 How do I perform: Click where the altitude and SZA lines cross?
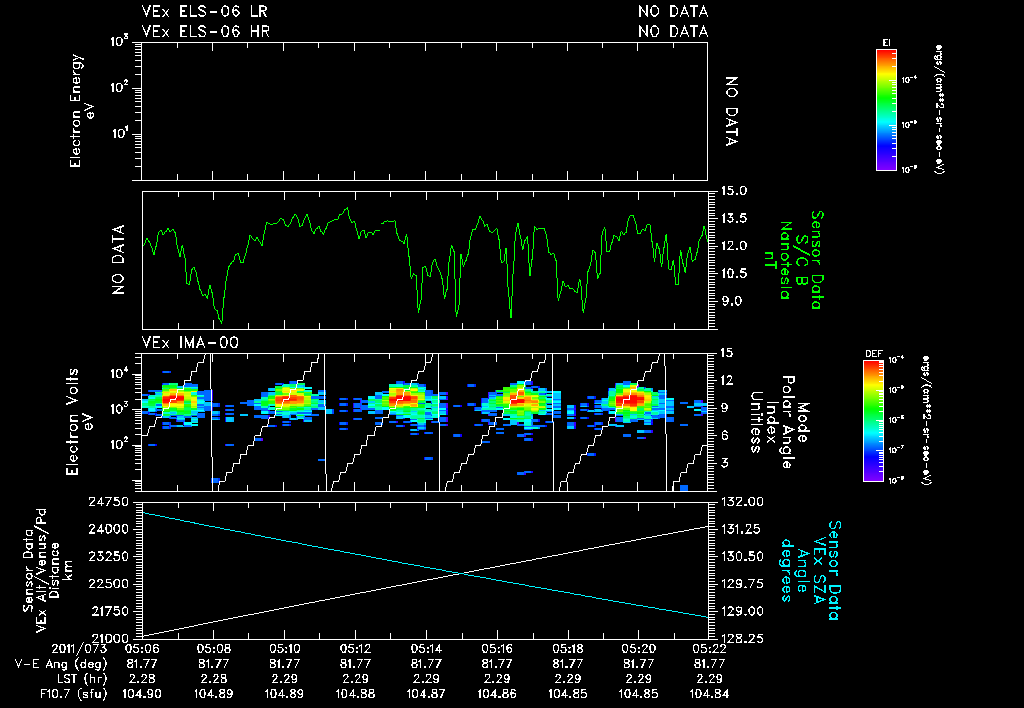pyautogui.click(x=462, y=573)
